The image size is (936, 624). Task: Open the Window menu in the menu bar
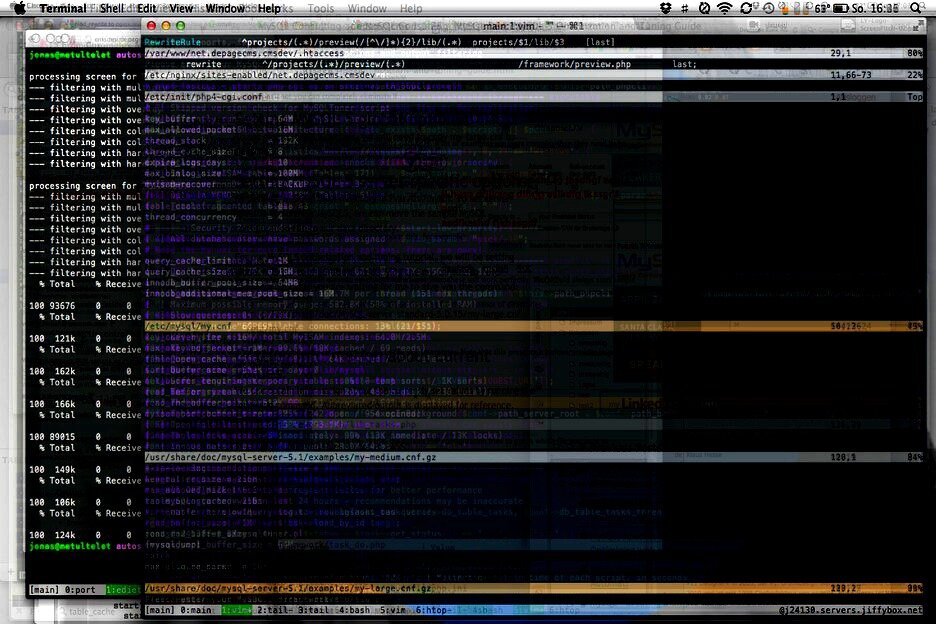pyautogui.click(x=225, y=8)
